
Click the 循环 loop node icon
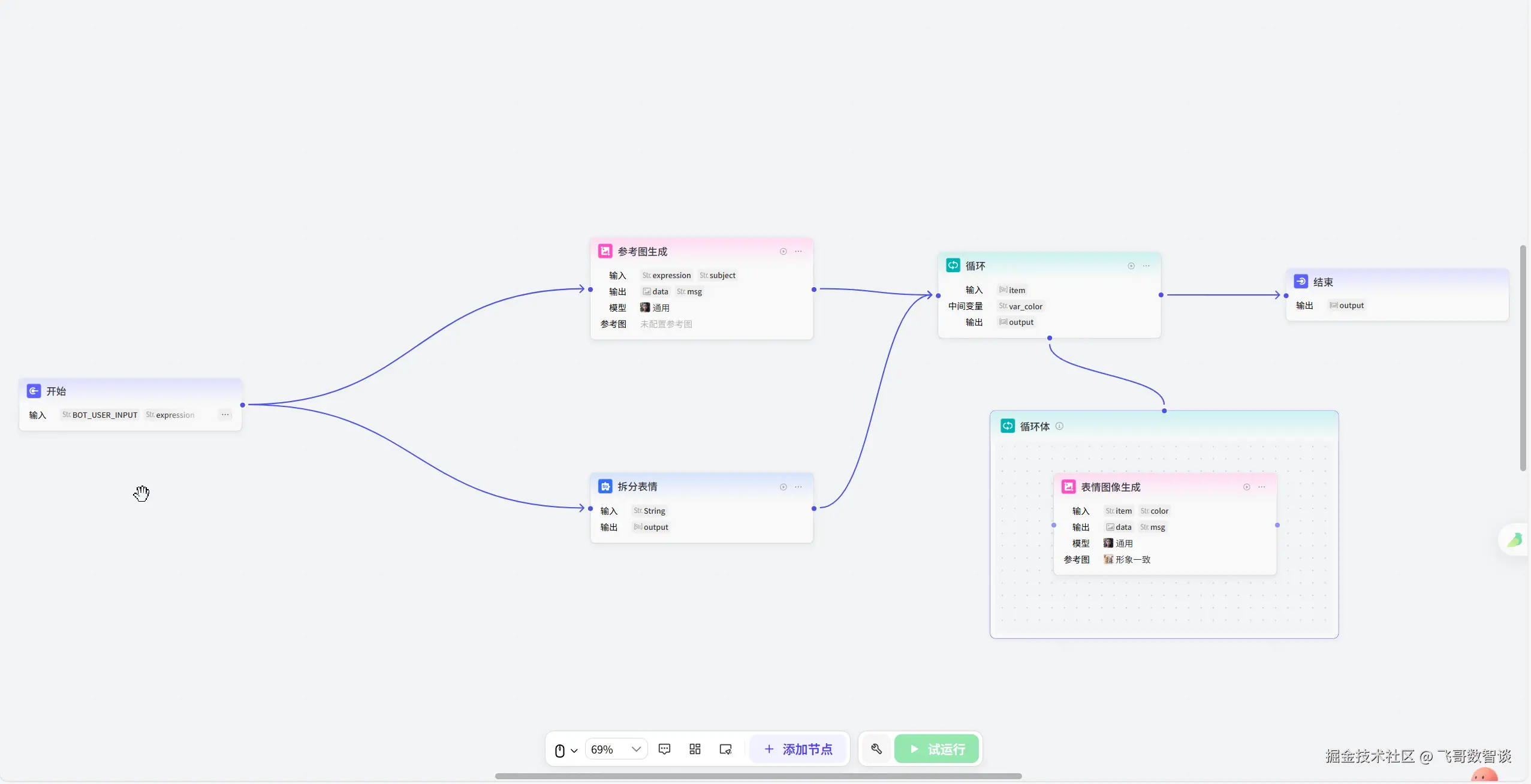pyautogui.click(x=953, y=266)
